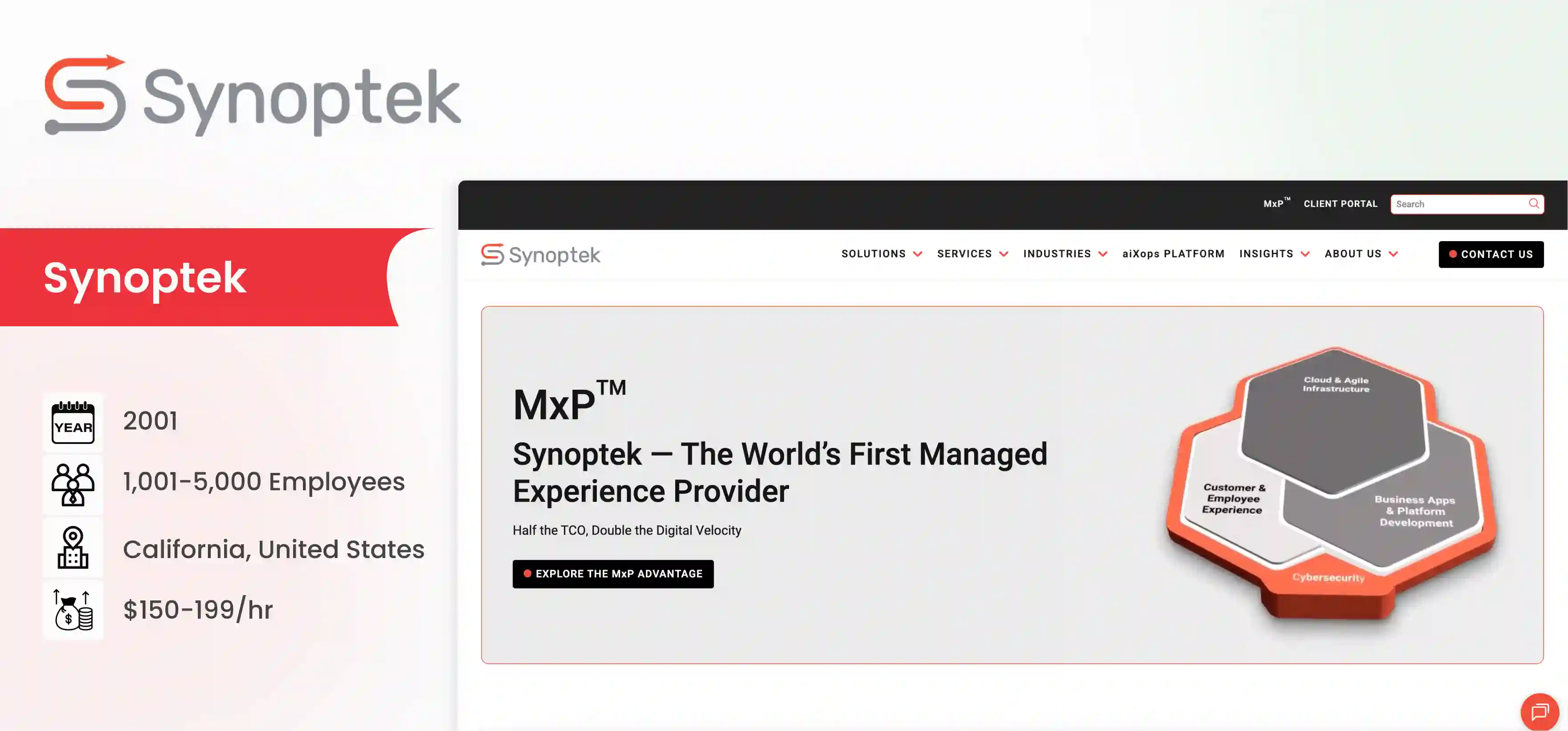This screenshot has width=1568, height=731.
Task: Click the MxP link in the top black bar
Action: [x=1274, y=203]
